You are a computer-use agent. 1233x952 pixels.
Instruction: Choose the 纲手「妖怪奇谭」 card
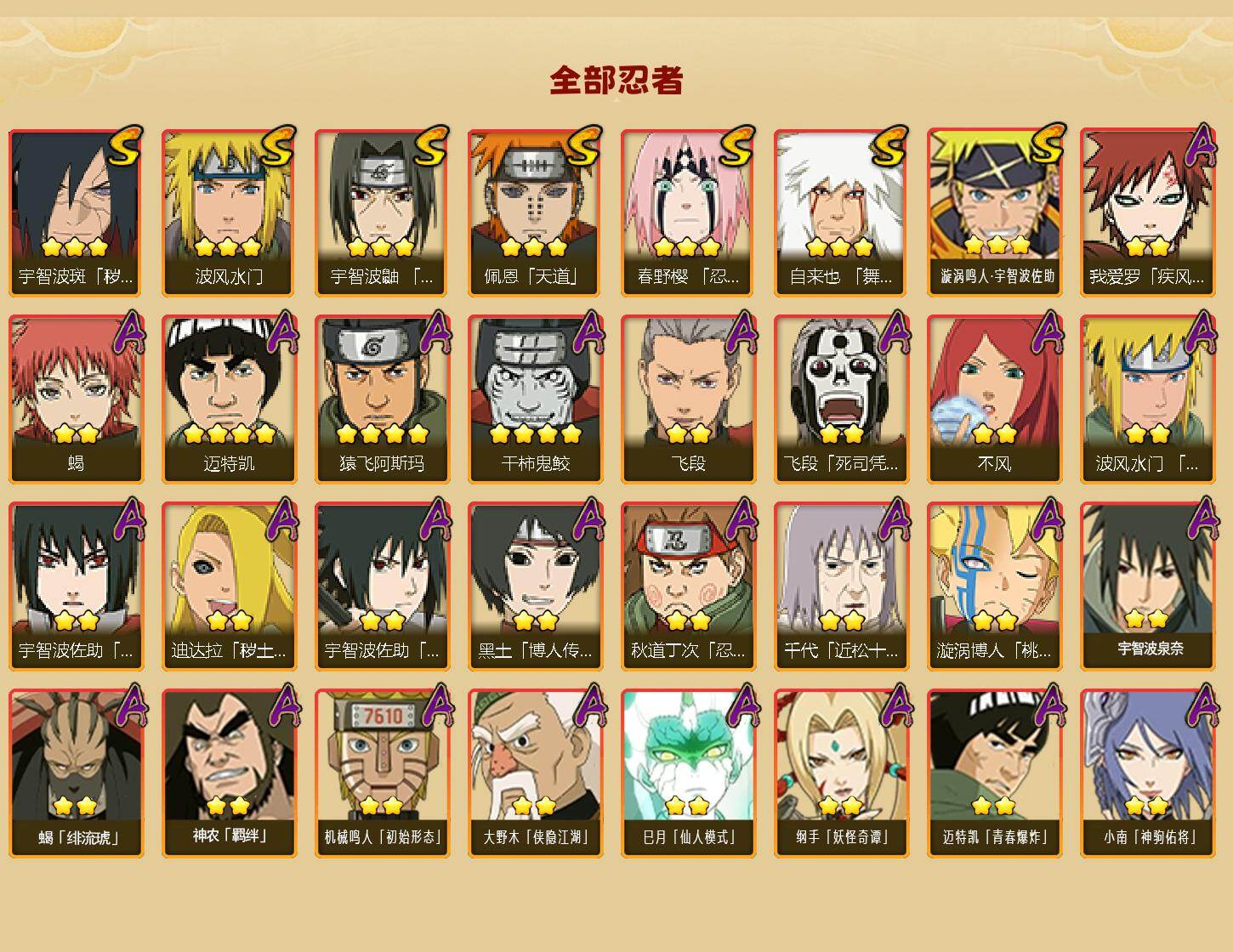tap(841, 773)
